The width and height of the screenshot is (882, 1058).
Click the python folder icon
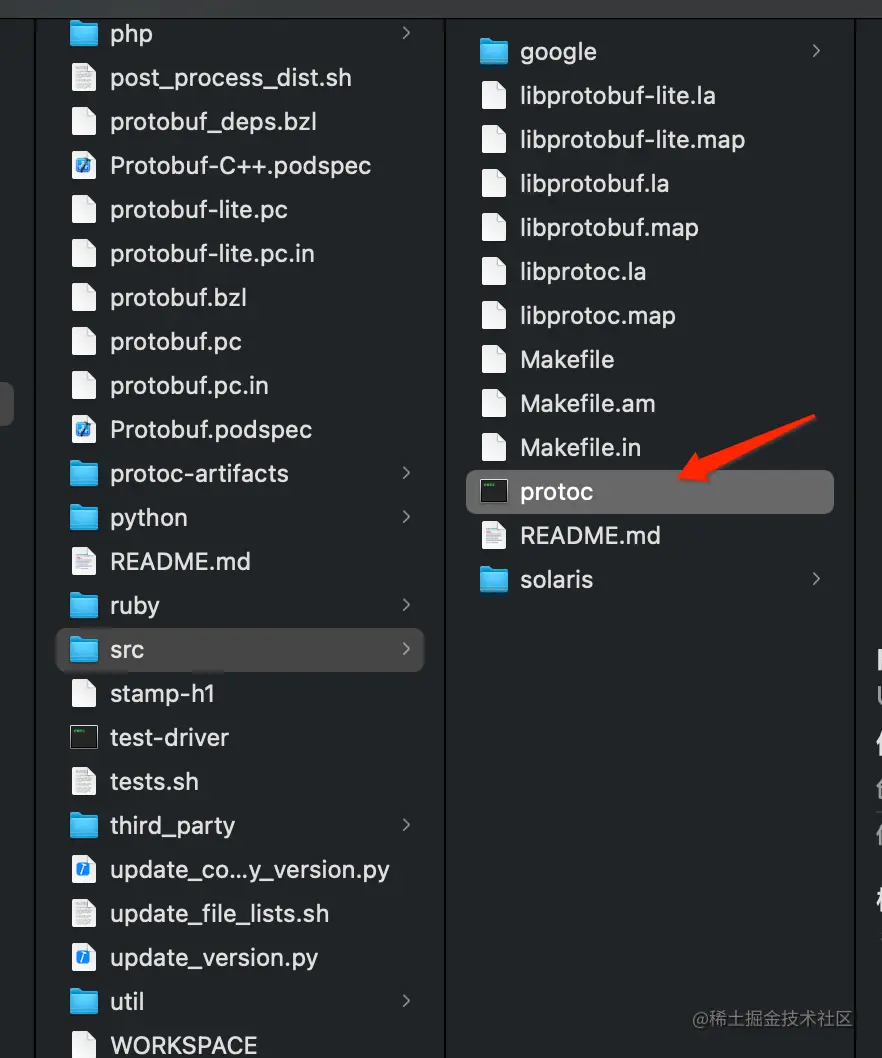(x=84, y=517)
